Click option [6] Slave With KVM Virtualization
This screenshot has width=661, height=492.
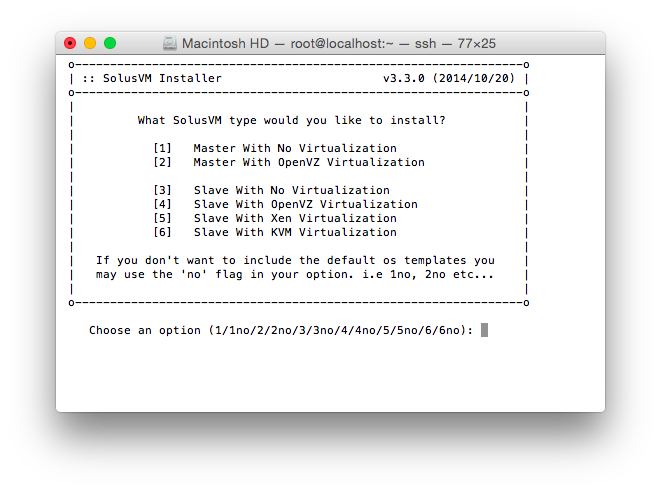point(295,232)
